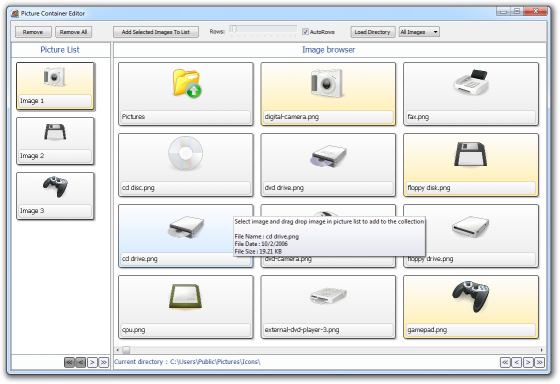The width and height of the screenshot is (560, 384).
Task: Select the cd drive icon
Action: [x=186, y=227]
